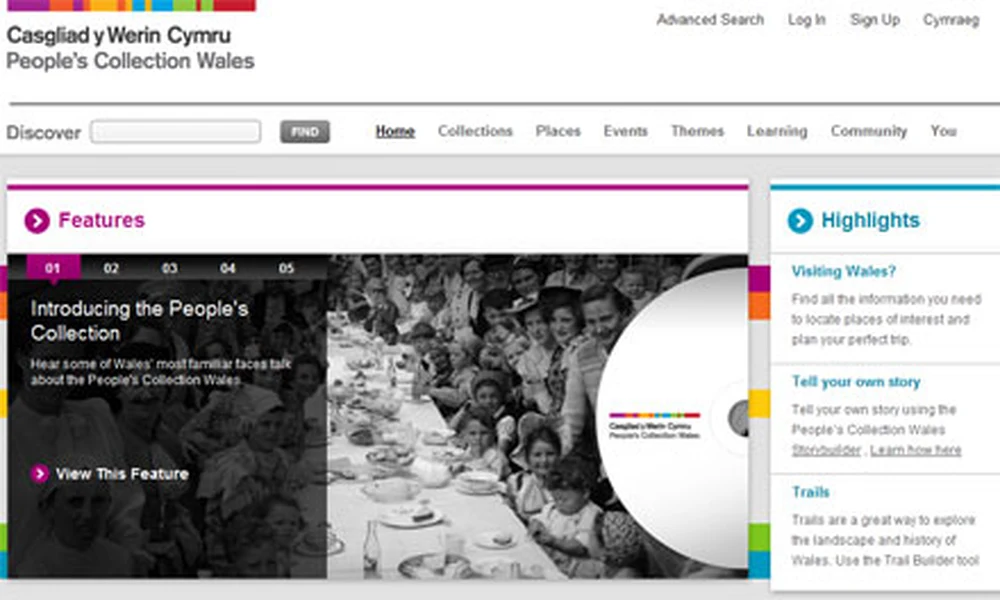Go to the Home menu item
This screenshot has width=1000, height=600.
click(x=395, y=131)
